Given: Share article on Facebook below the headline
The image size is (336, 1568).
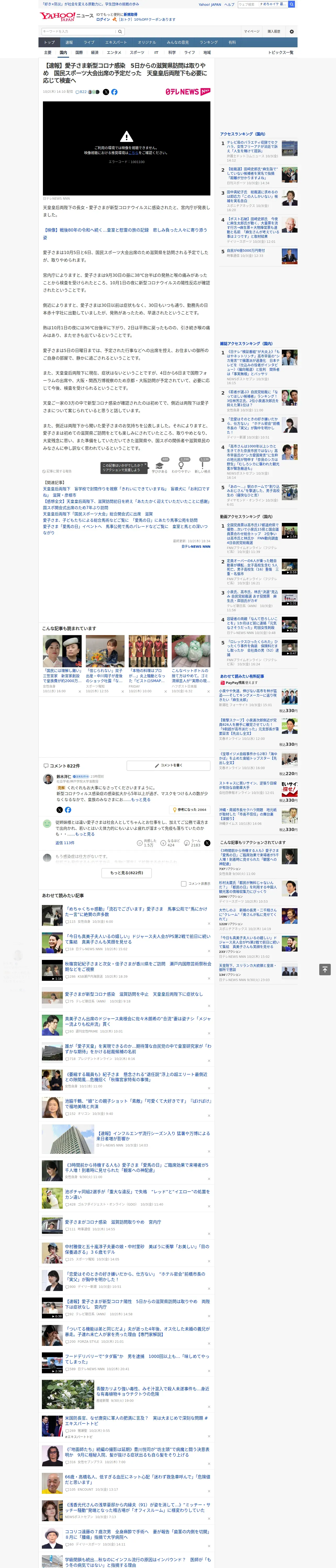Looking at the screenshot, I should 114,92.
